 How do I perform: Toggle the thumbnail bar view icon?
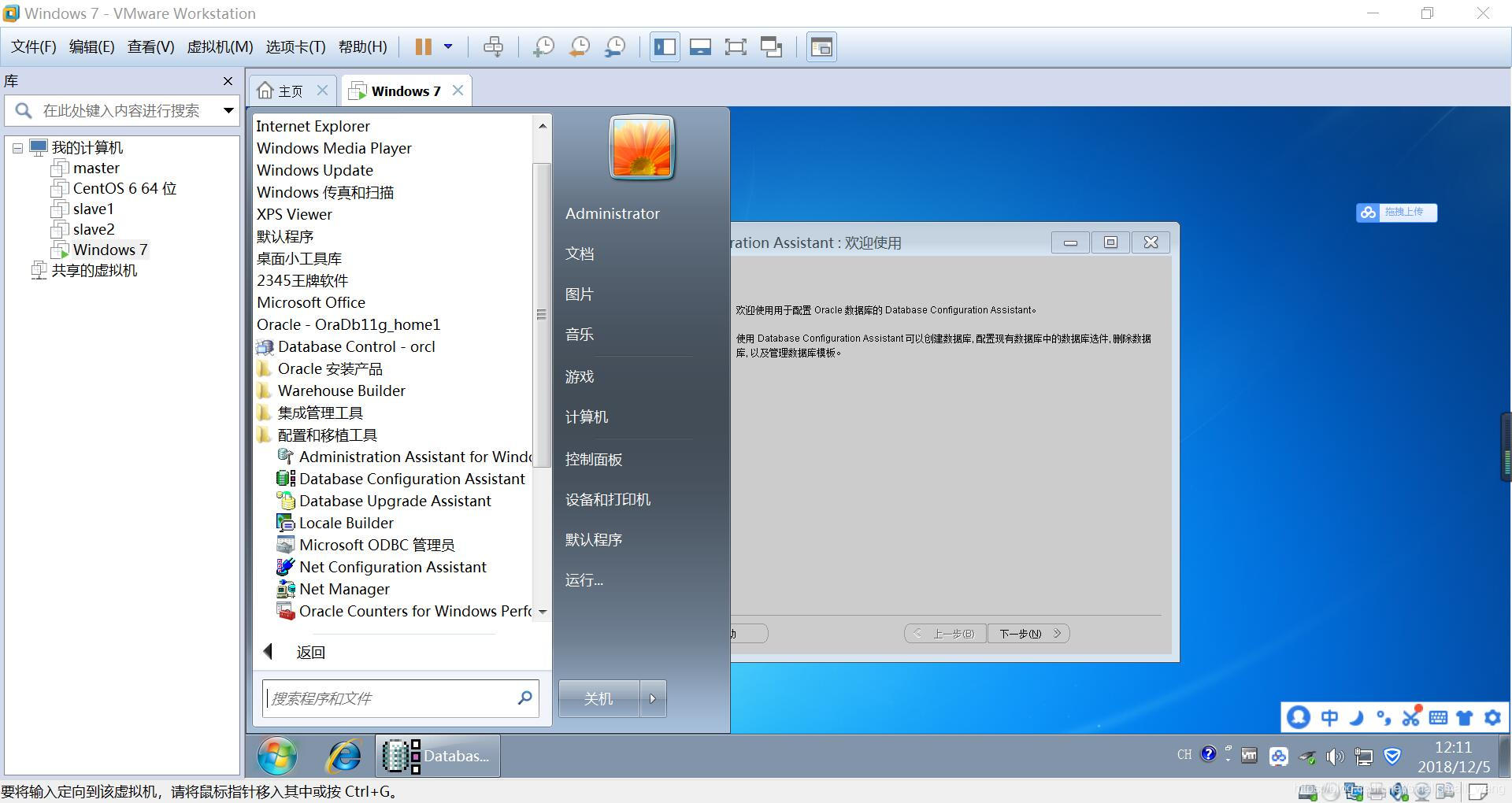coord(700,47)
